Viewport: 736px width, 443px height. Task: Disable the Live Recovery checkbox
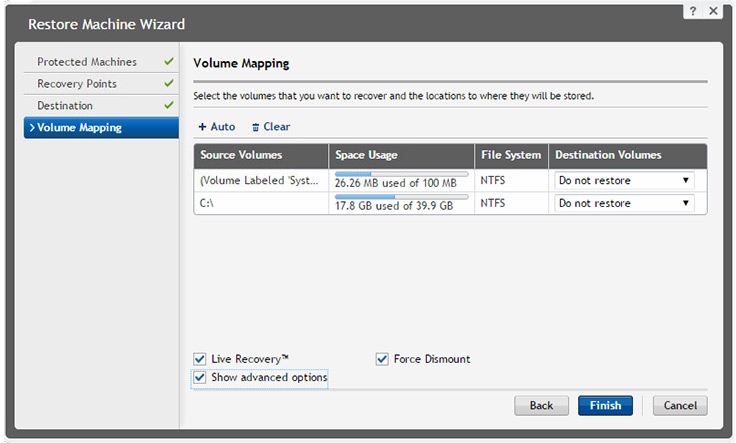[200, 359]
